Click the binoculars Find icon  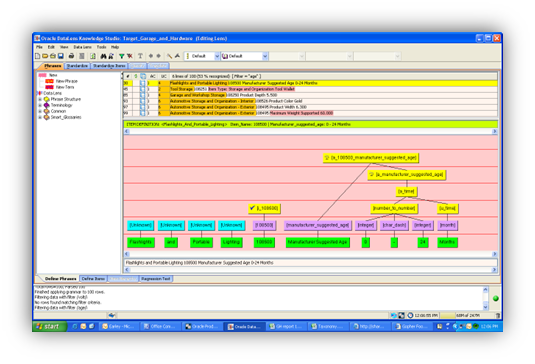[103, 56]
